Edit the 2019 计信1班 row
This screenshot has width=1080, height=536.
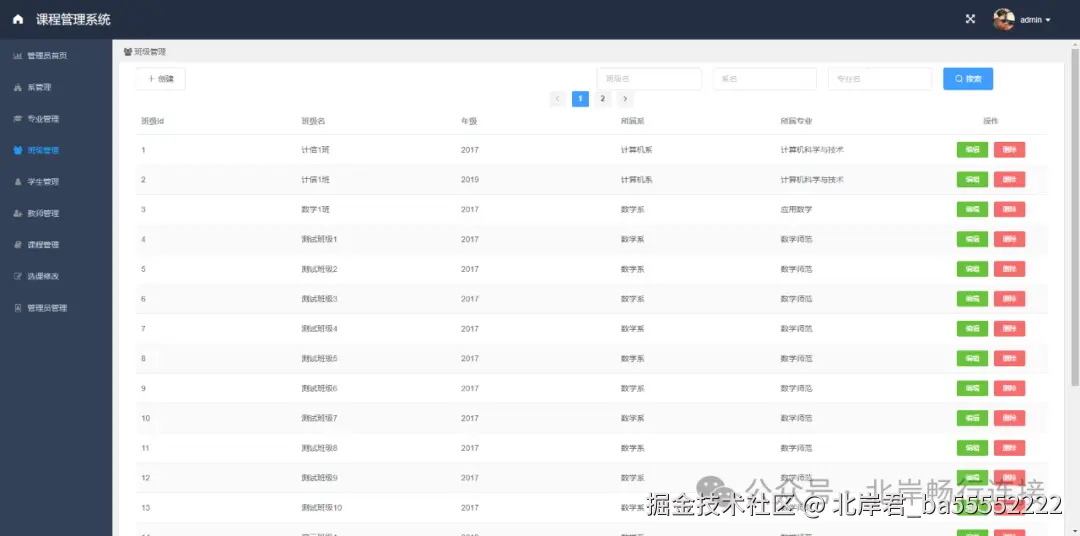tap(972, 179)
